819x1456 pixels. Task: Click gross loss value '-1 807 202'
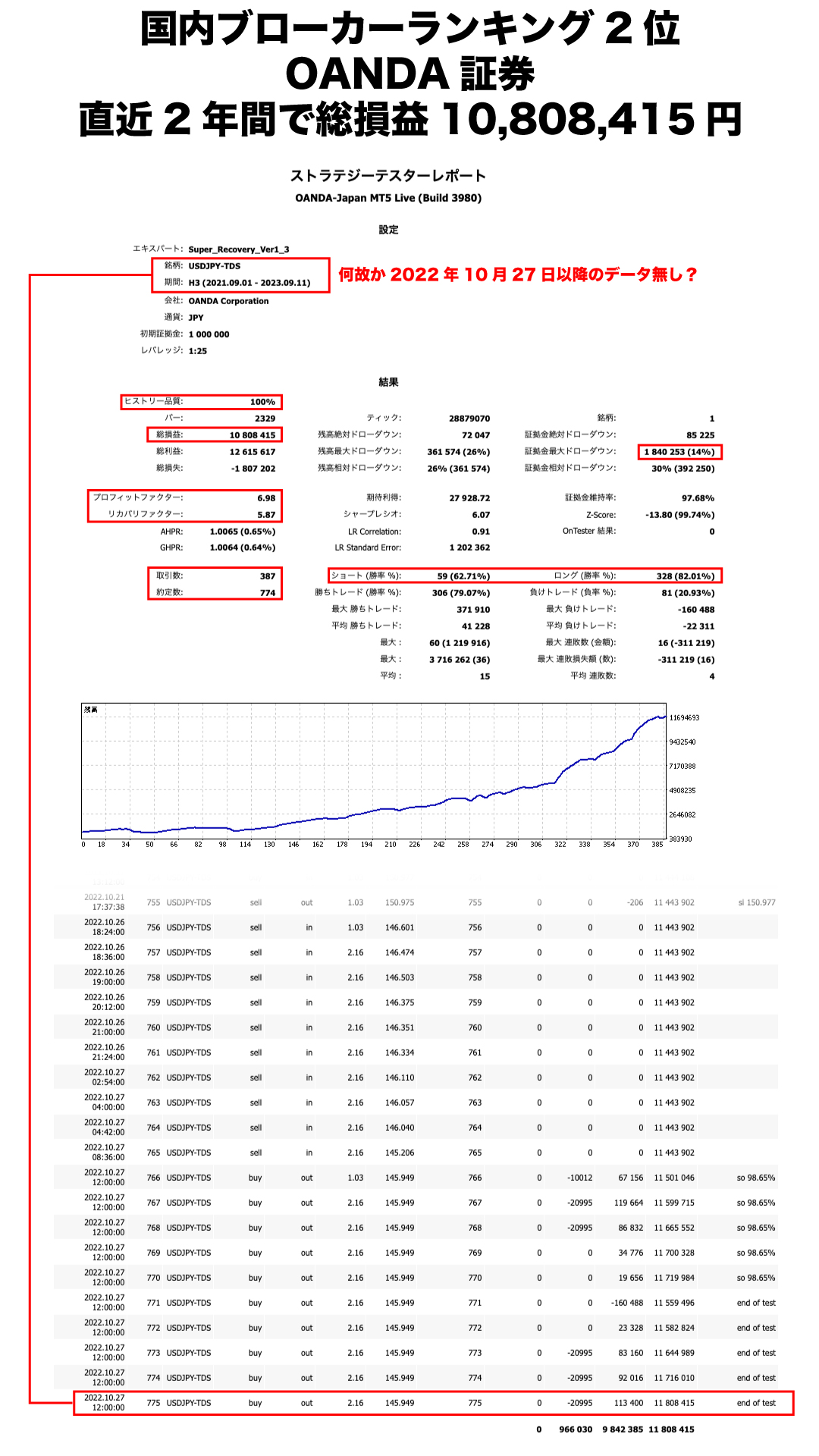(x=253, y=469)
